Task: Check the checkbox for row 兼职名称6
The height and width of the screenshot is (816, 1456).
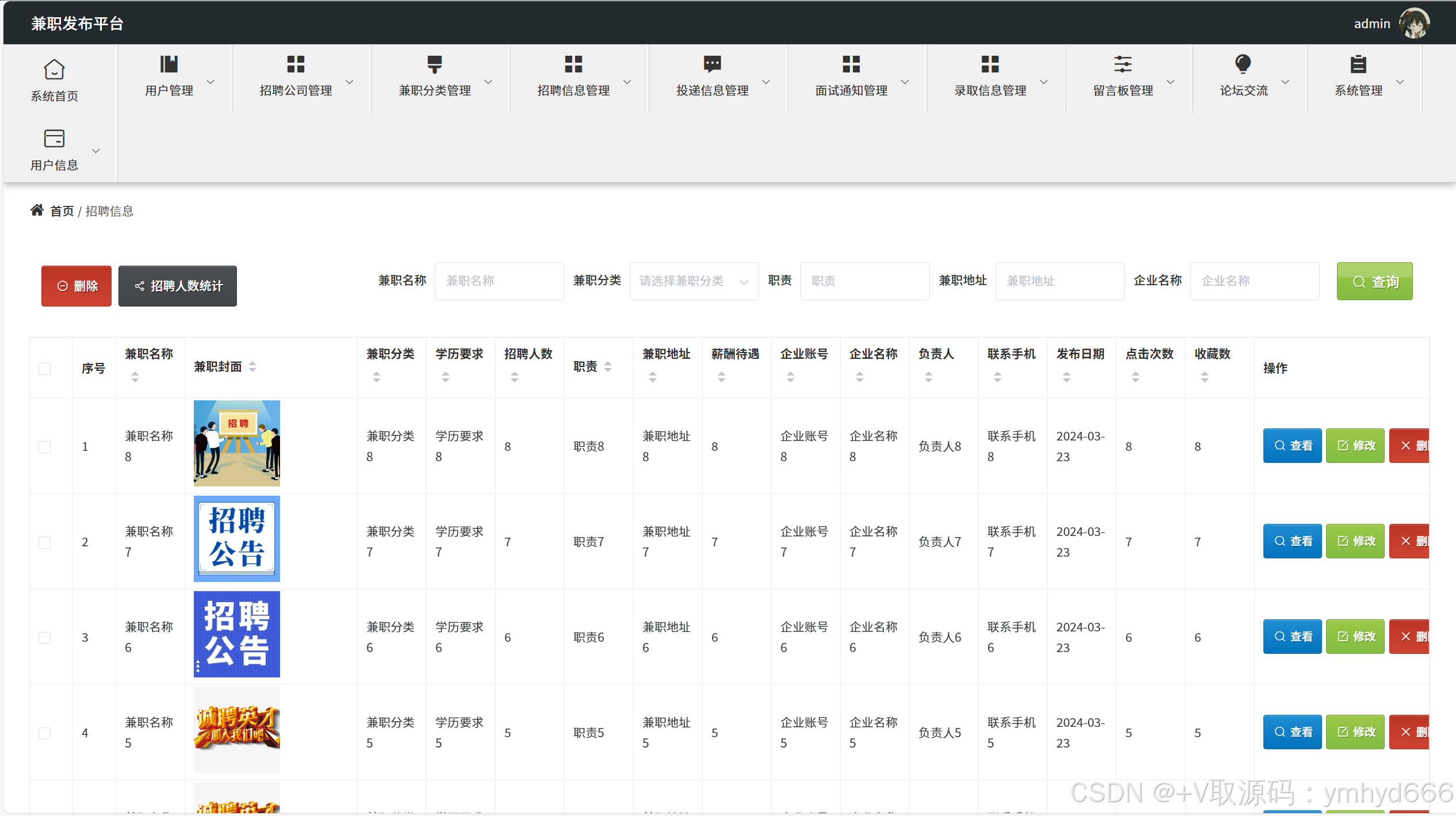Action: click(45, 638)
